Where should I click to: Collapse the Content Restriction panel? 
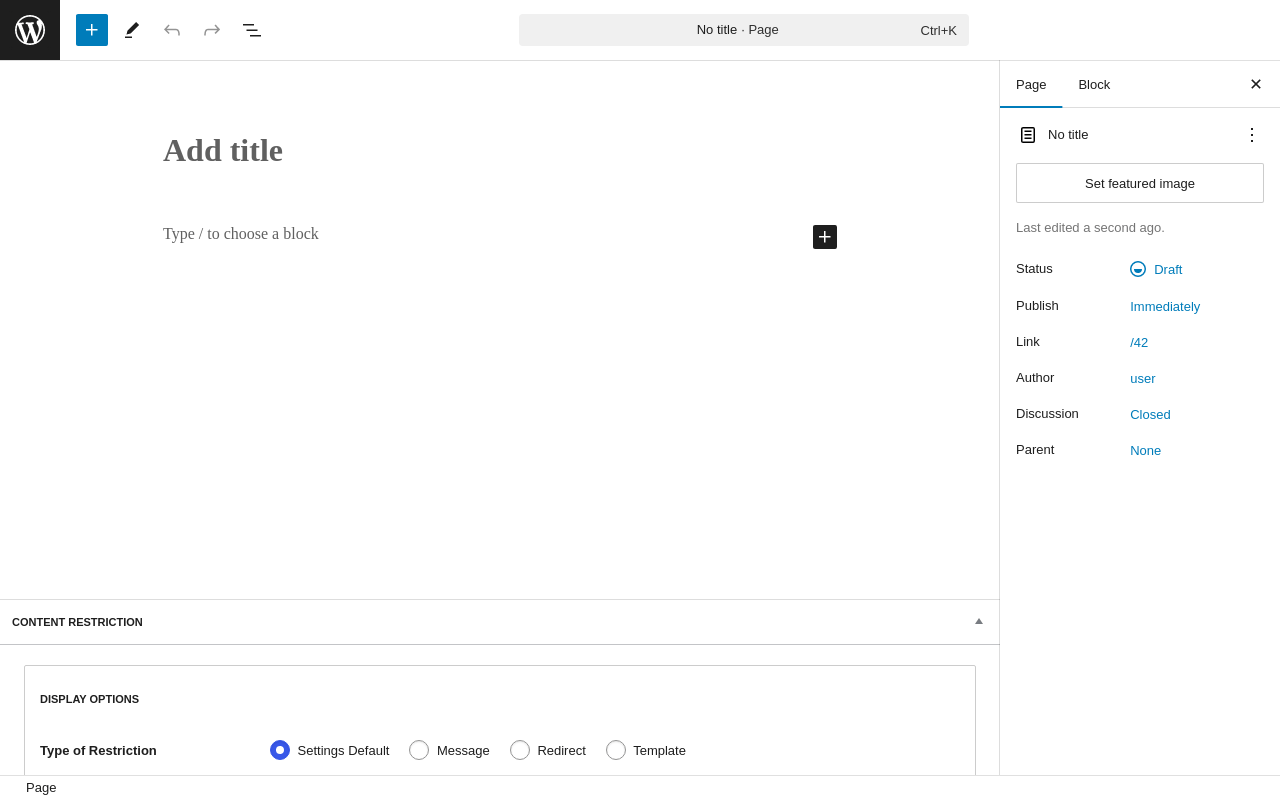pos(979,622)
